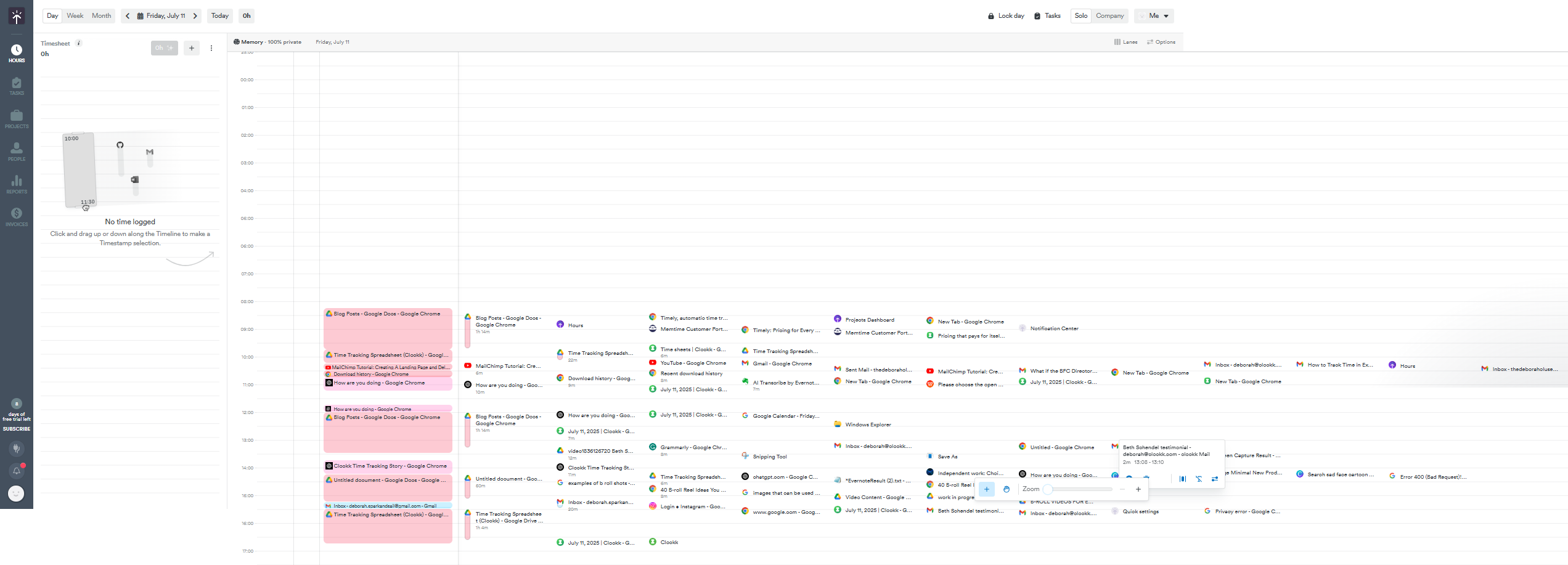Open the timesheet three-dot menu
The image size is (1568, 565).
211,48
